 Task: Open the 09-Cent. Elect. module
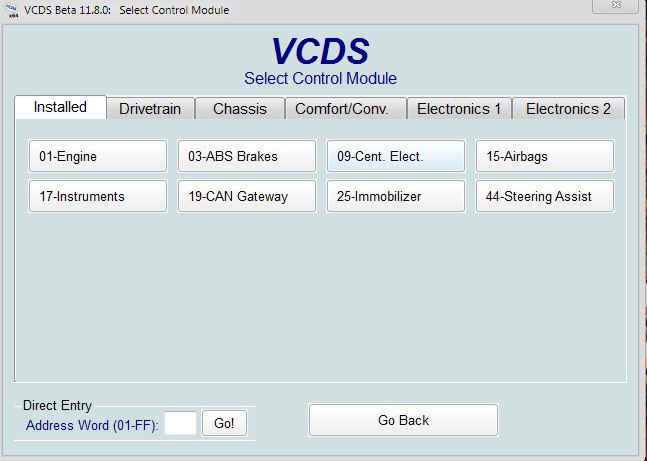(396, 156)
